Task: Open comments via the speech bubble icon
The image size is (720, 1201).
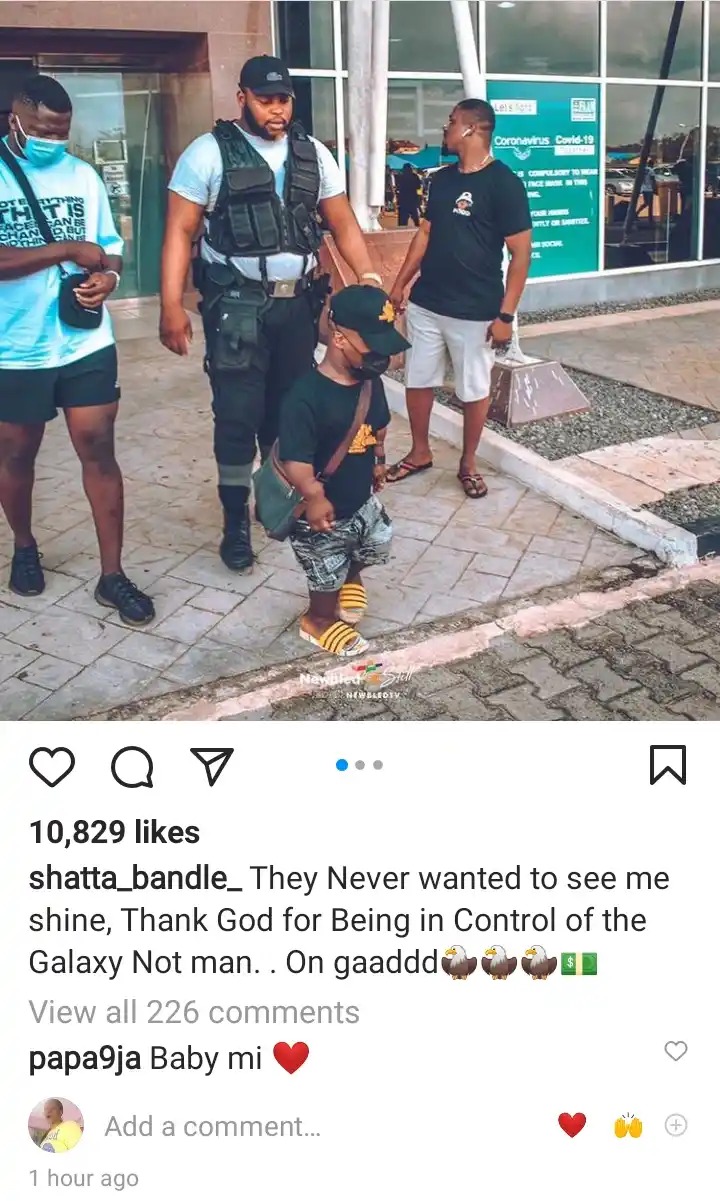Action: click(132, 767)
